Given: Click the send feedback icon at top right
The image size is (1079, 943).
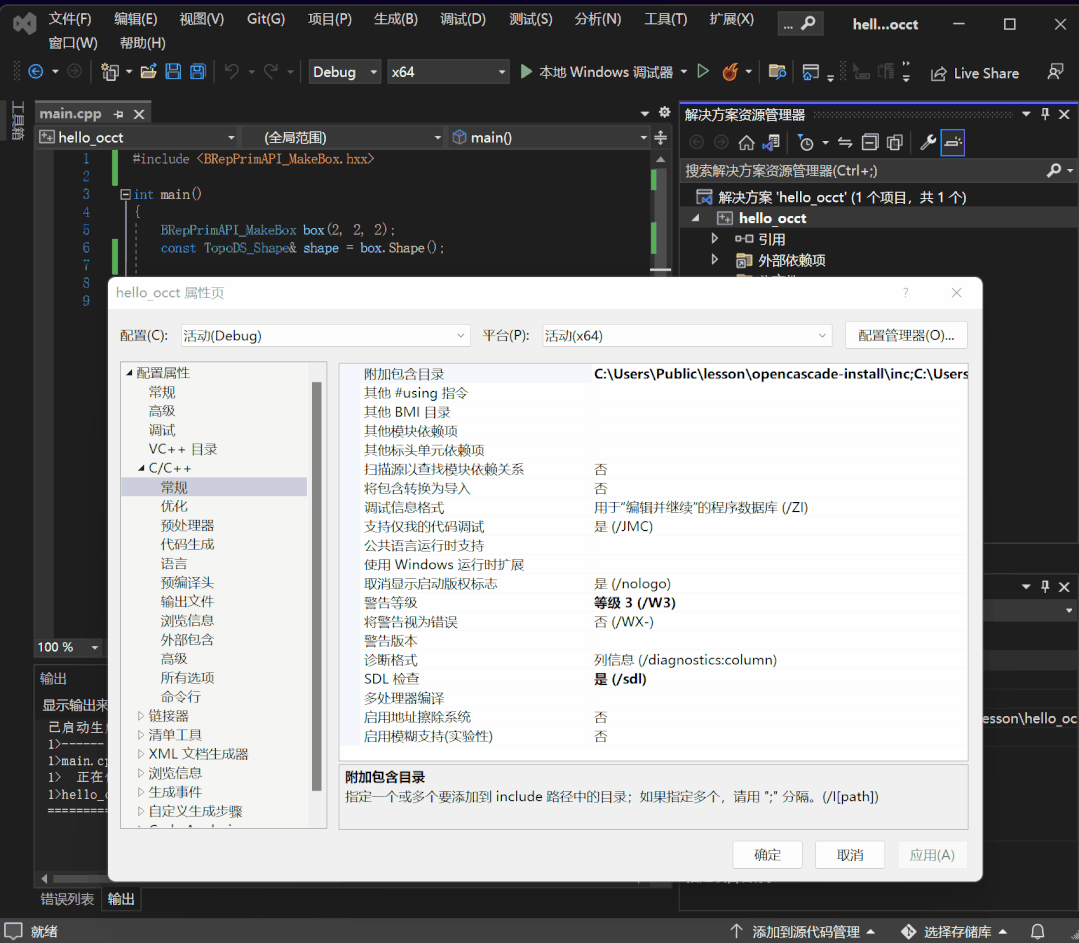Looking at the screenshot, I should [x=1054, y=73].
